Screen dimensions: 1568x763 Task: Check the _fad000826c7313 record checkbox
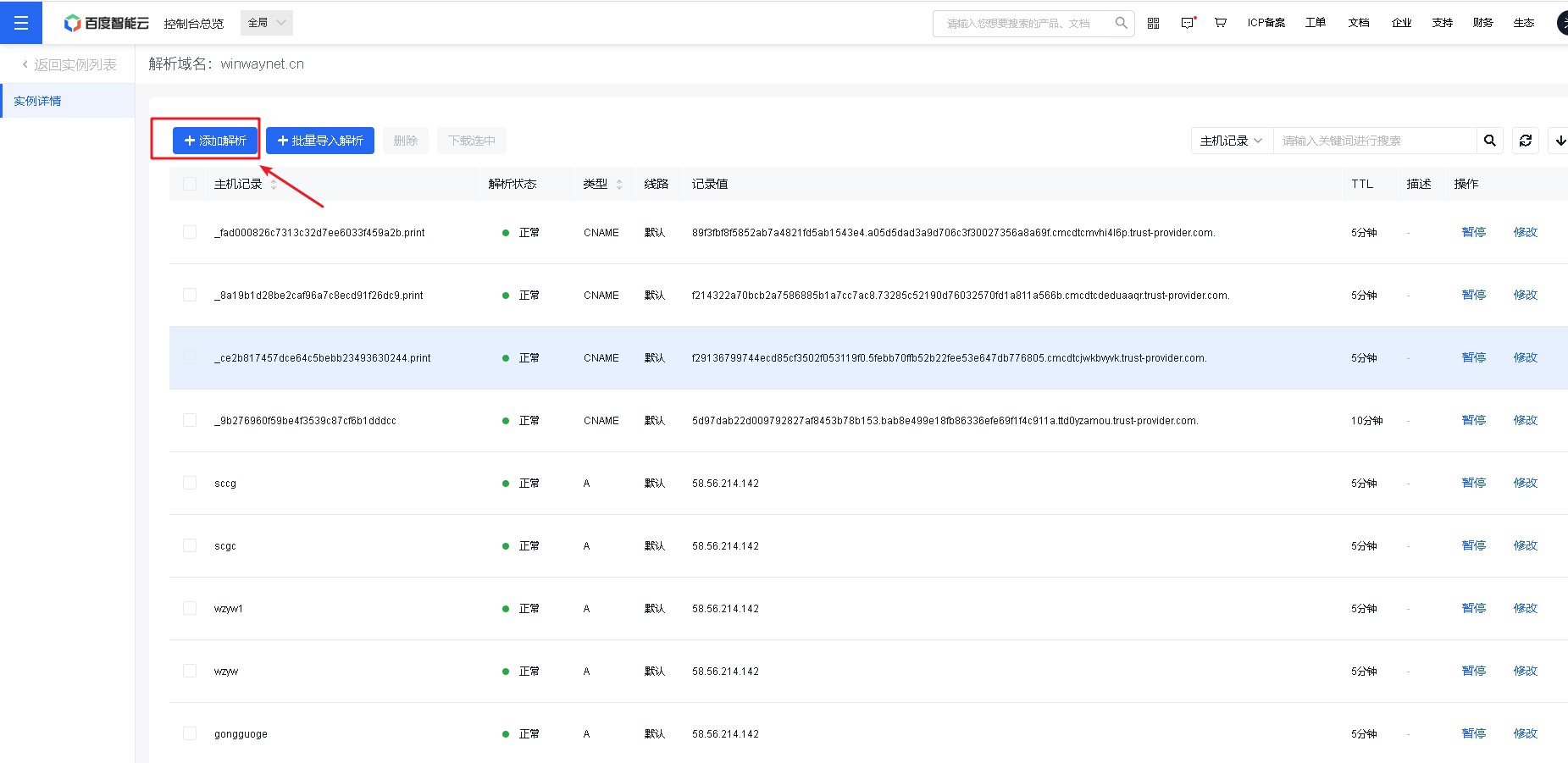pyautogui.click(x=190, y=232)
